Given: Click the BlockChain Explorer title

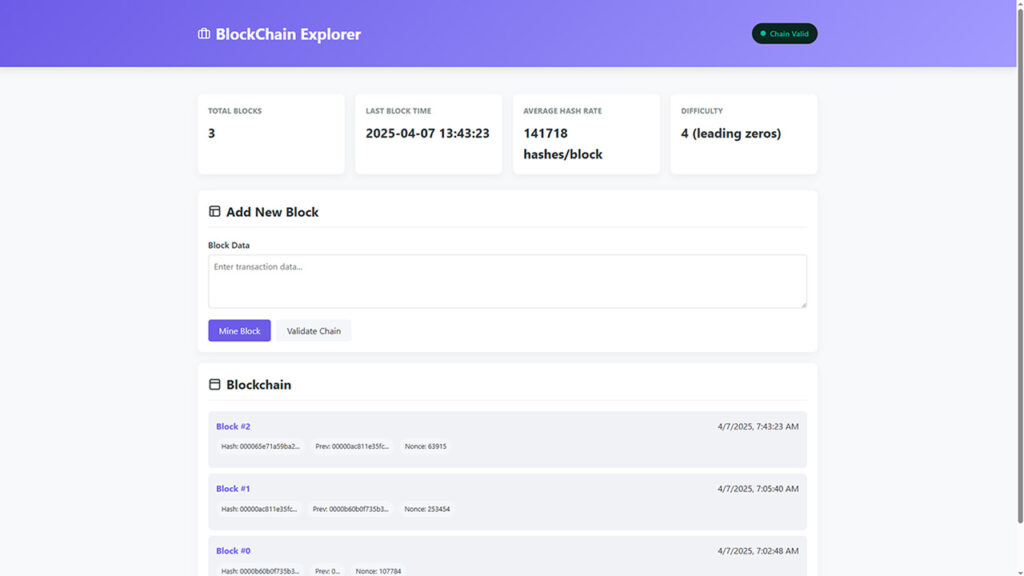Looking at the screenshot, I should 288,34.
